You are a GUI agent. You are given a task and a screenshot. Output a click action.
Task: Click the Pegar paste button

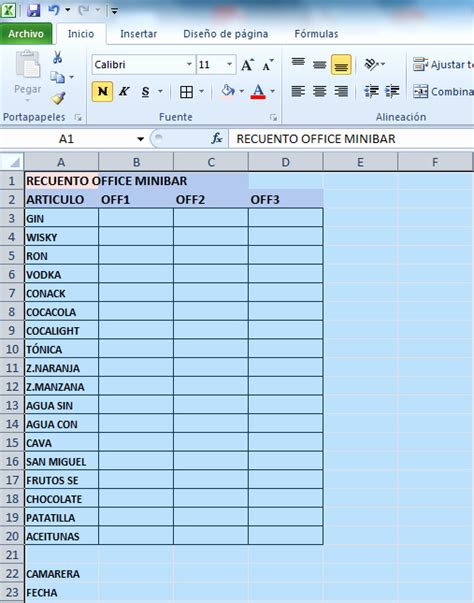(x=28, y=77)
